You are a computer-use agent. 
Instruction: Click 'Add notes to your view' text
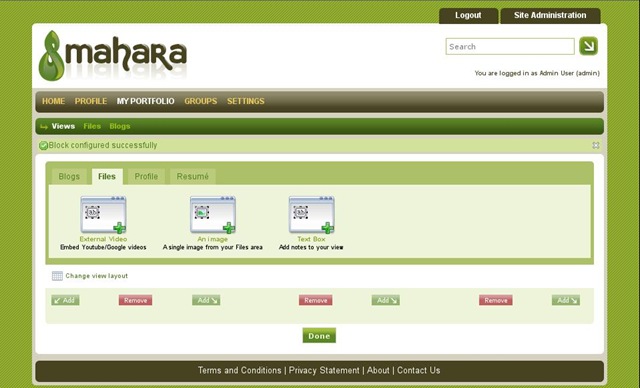311,247
